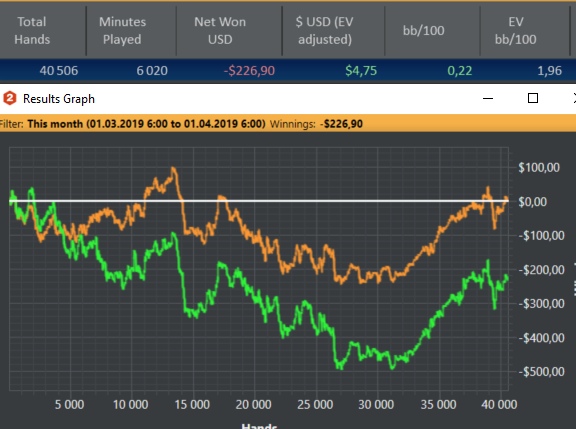Click the $0,00 y-axis label

pos(532,202)
